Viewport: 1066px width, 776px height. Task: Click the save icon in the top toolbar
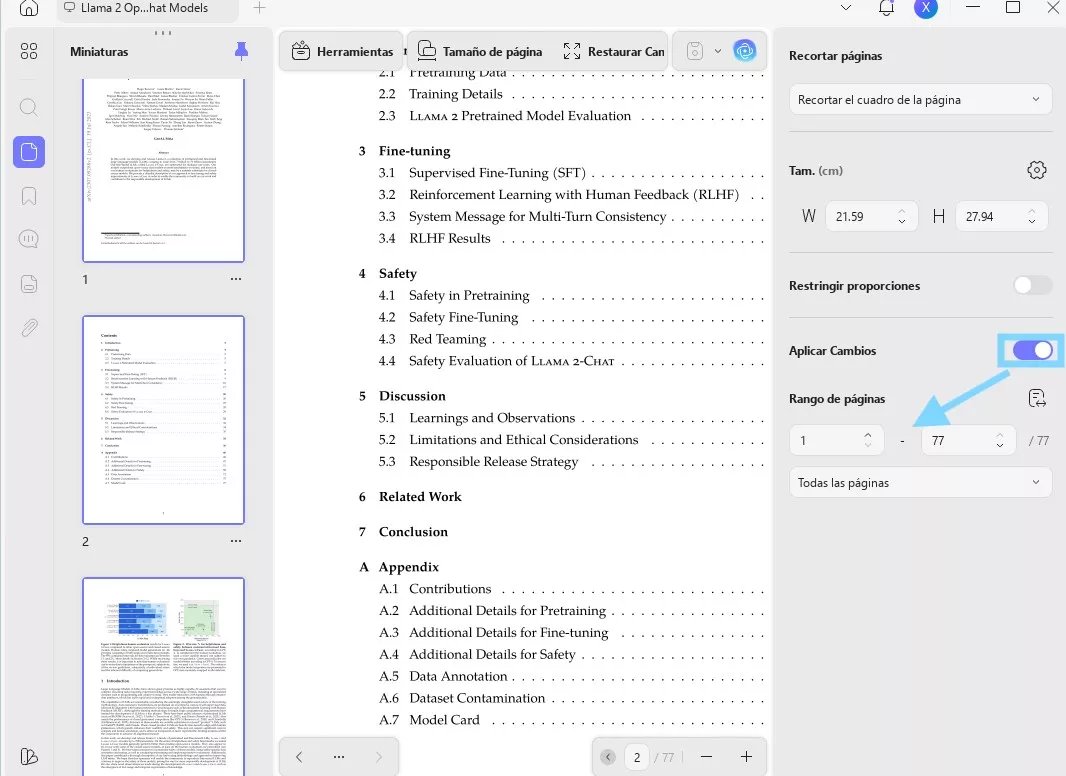point(694,51)
